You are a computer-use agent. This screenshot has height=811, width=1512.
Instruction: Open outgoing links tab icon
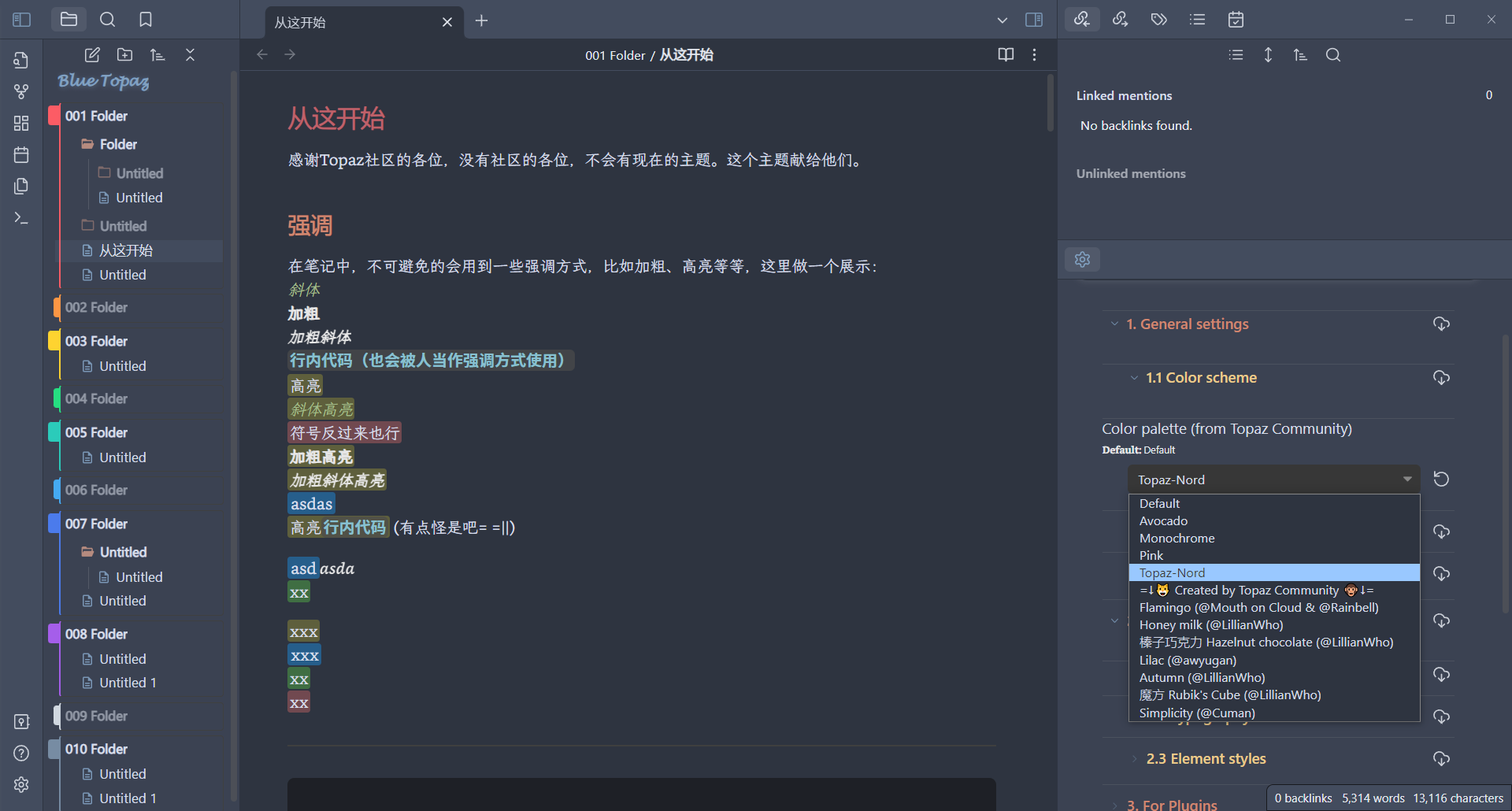pyautogui.click(x=1120, y=20)
